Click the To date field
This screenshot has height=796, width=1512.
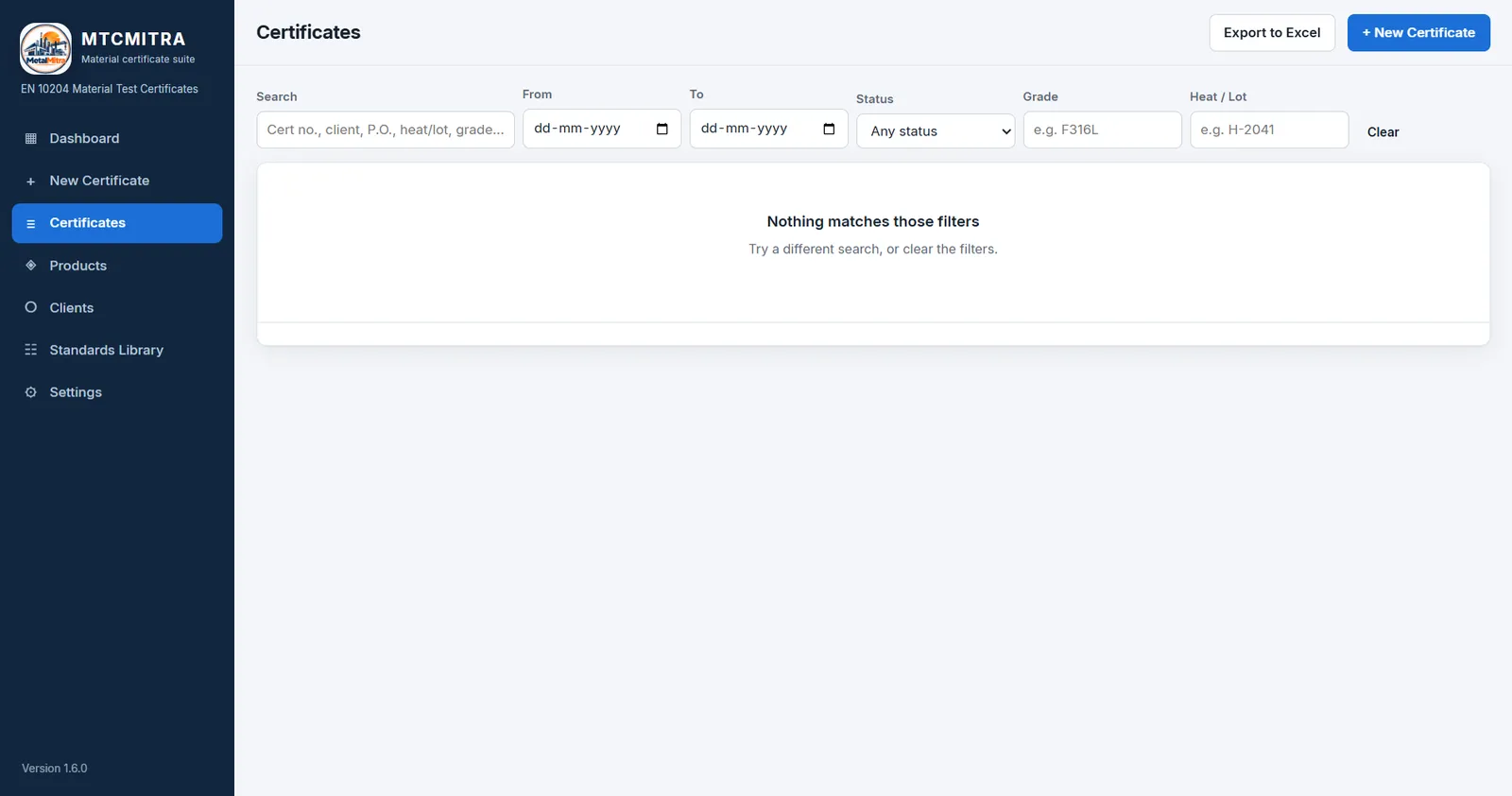coord(768,129)
